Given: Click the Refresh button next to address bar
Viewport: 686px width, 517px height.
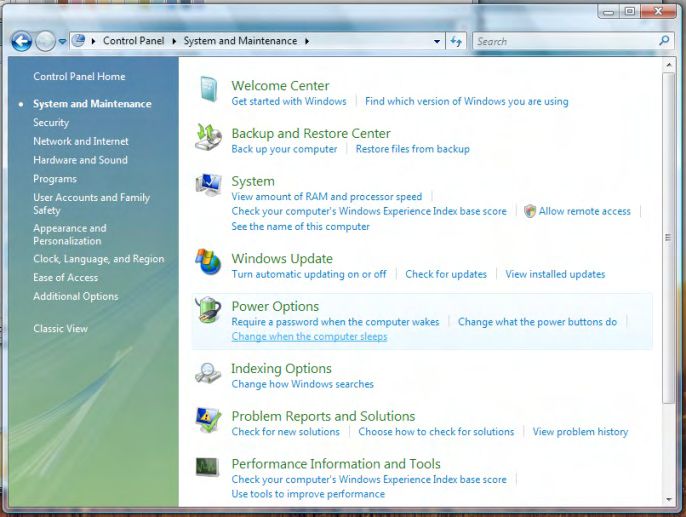Looking at the screenshot, I should pyautogui.click(x=456, y=41).
